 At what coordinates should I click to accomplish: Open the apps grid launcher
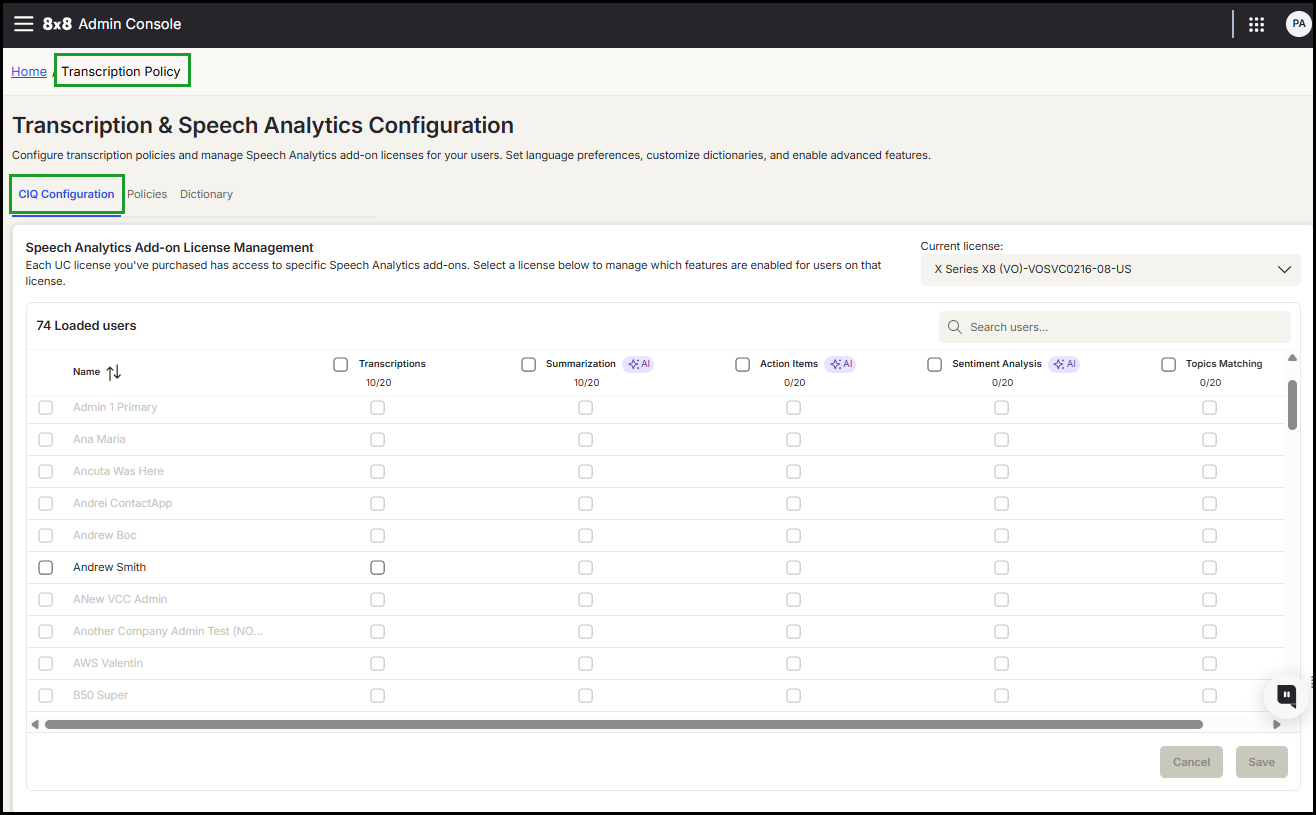point(1257,24)
